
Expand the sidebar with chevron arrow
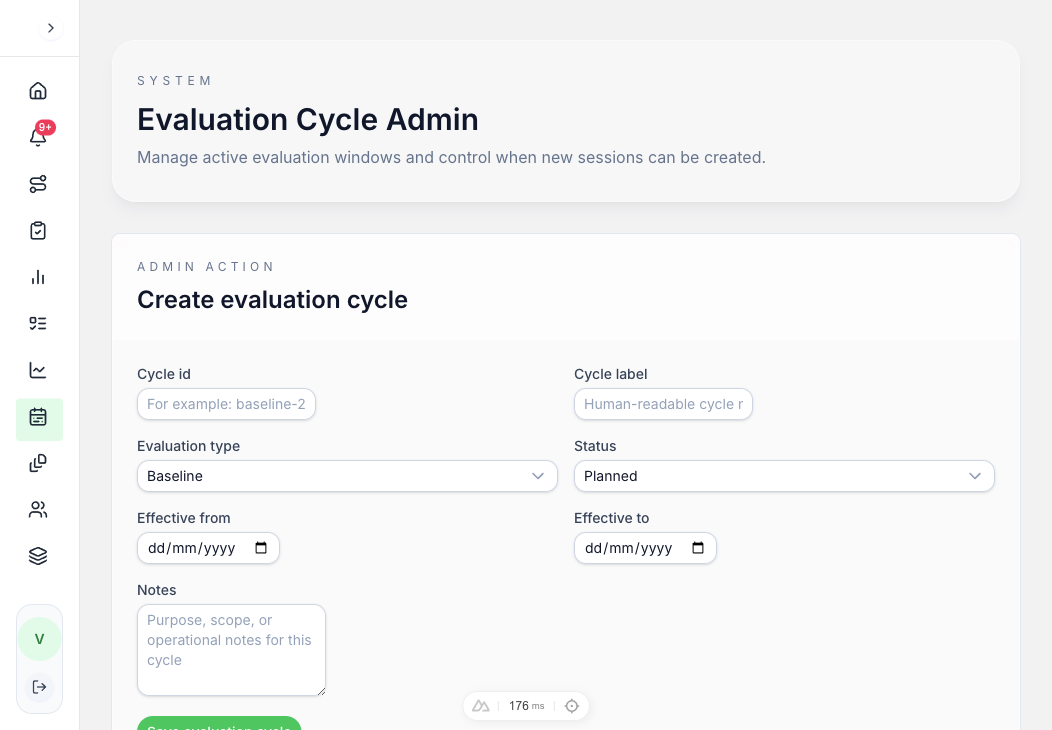[x=50, y=28]
